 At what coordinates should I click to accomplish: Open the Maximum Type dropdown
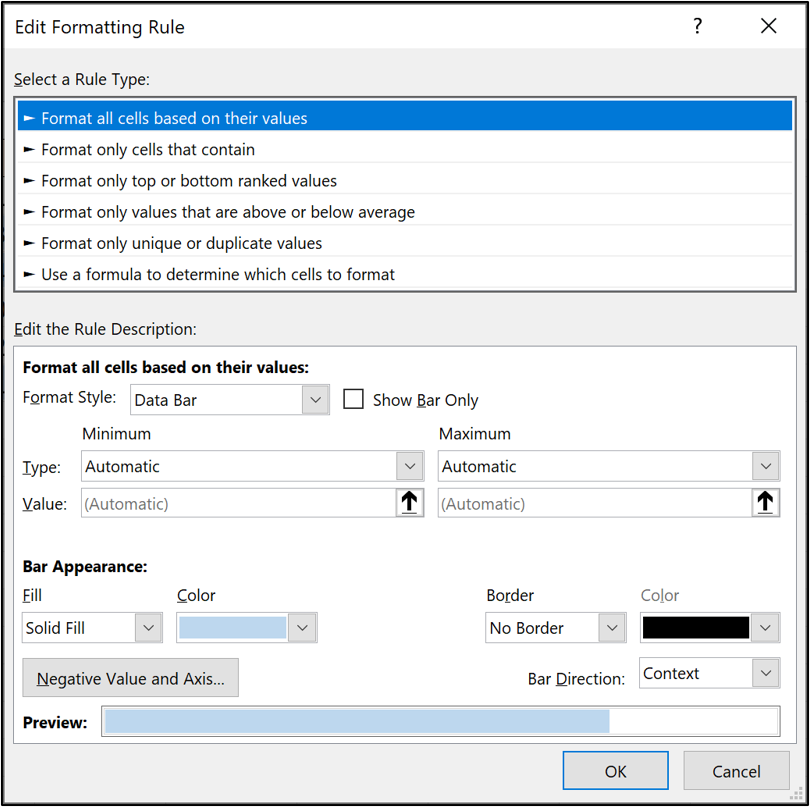coord(766,466)
